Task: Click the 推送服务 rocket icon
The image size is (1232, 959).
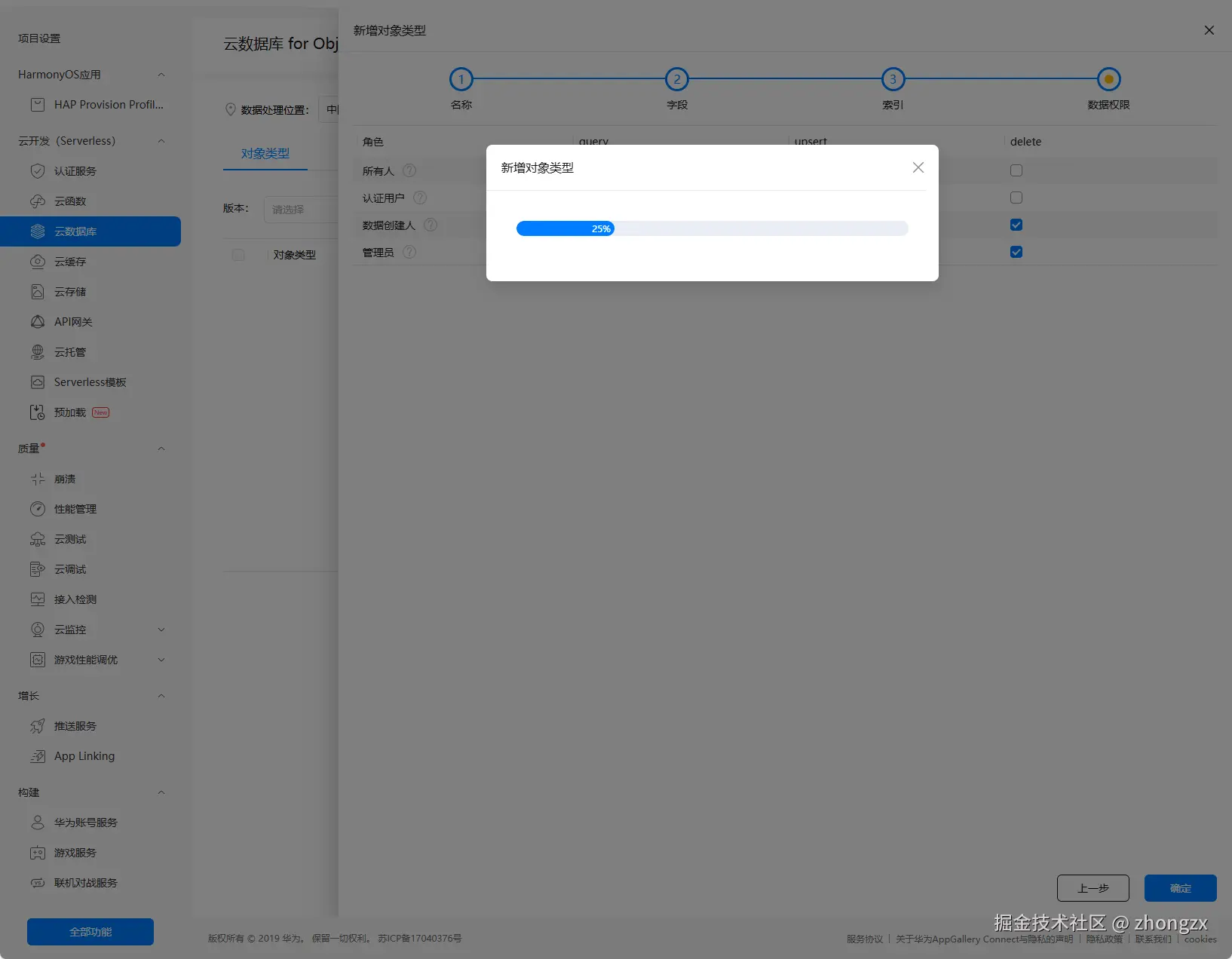Action: (37, 726)
